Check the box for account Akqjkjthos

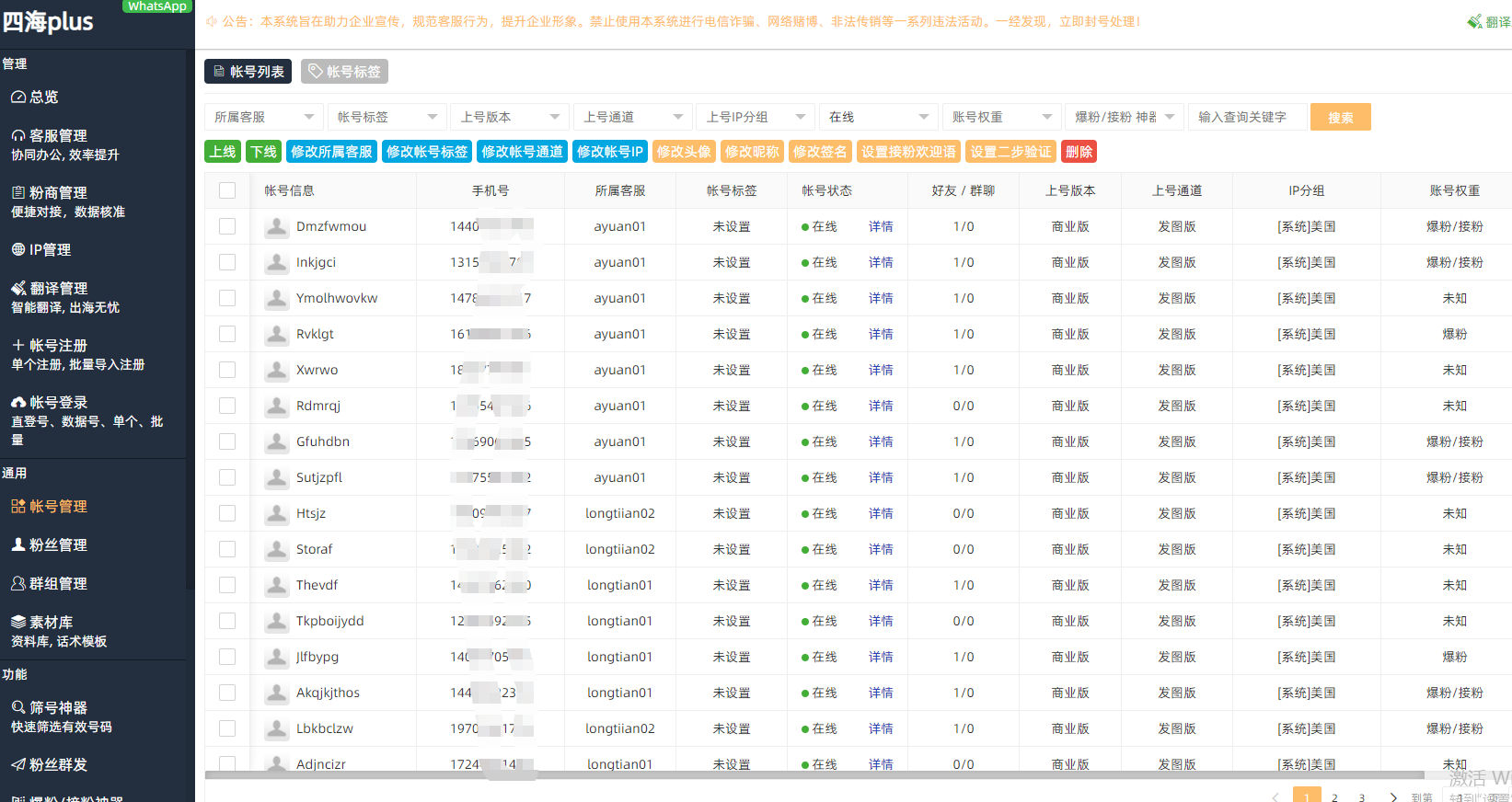point(227,693)
